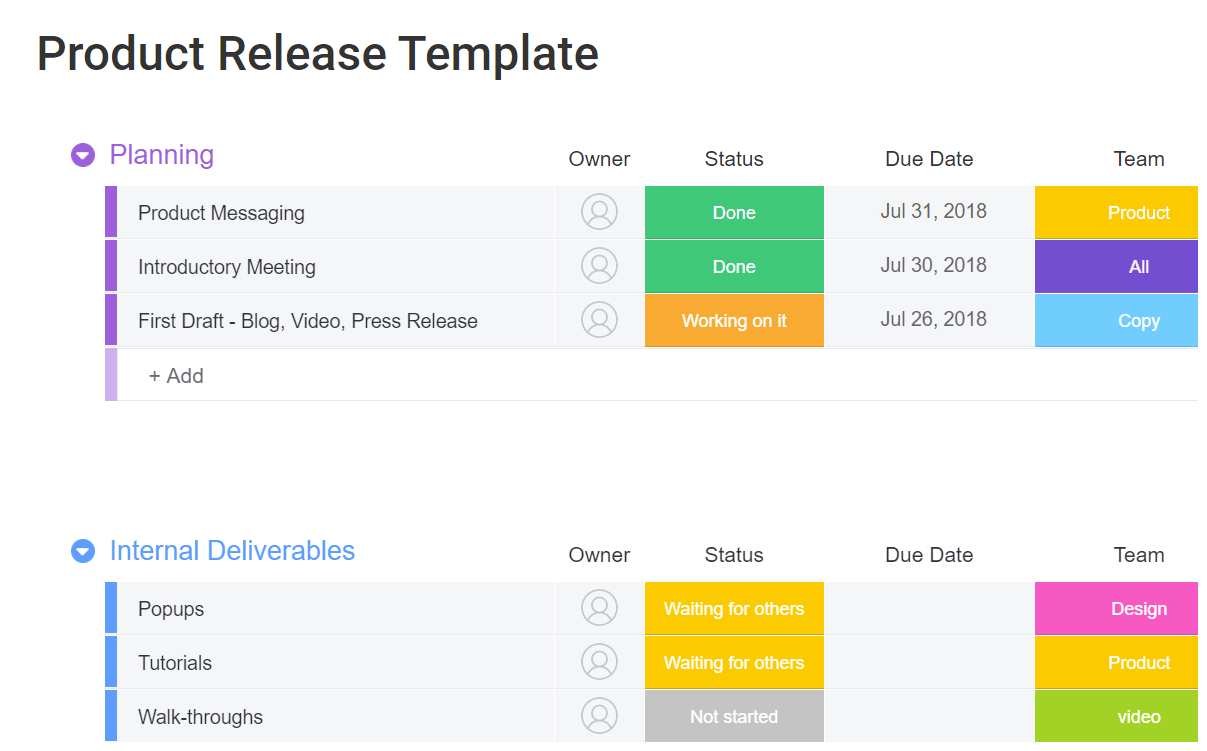Click Status column header in Planning
This screenshot has width=1207, height=751.
coord(734,159)
